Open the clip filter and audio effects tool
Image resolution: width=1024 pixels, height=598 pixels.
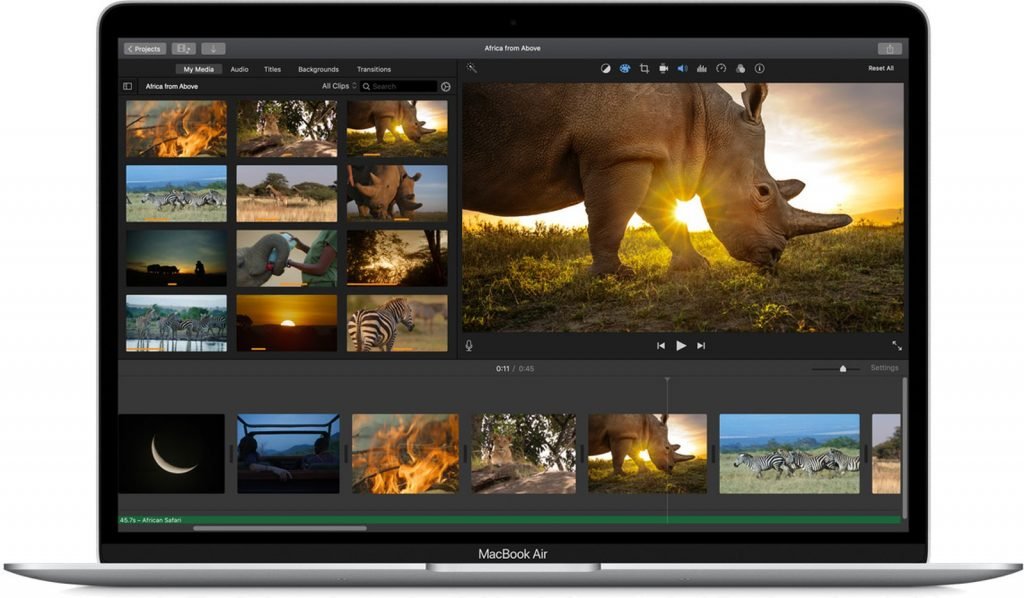(x=740, y=69)
